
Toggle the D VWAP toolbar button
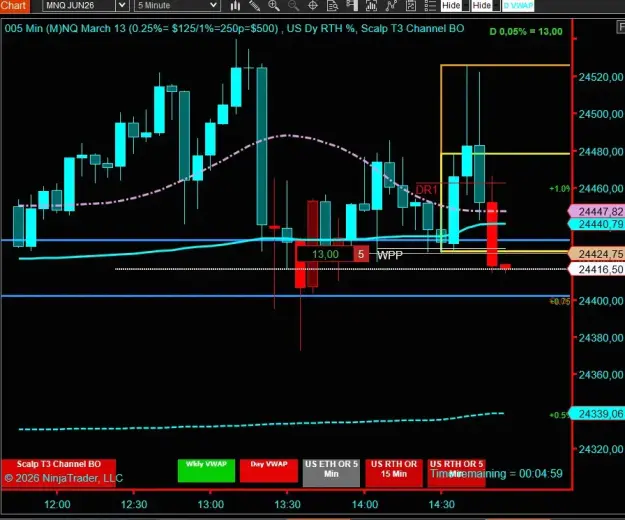click(x=518, y=6)
